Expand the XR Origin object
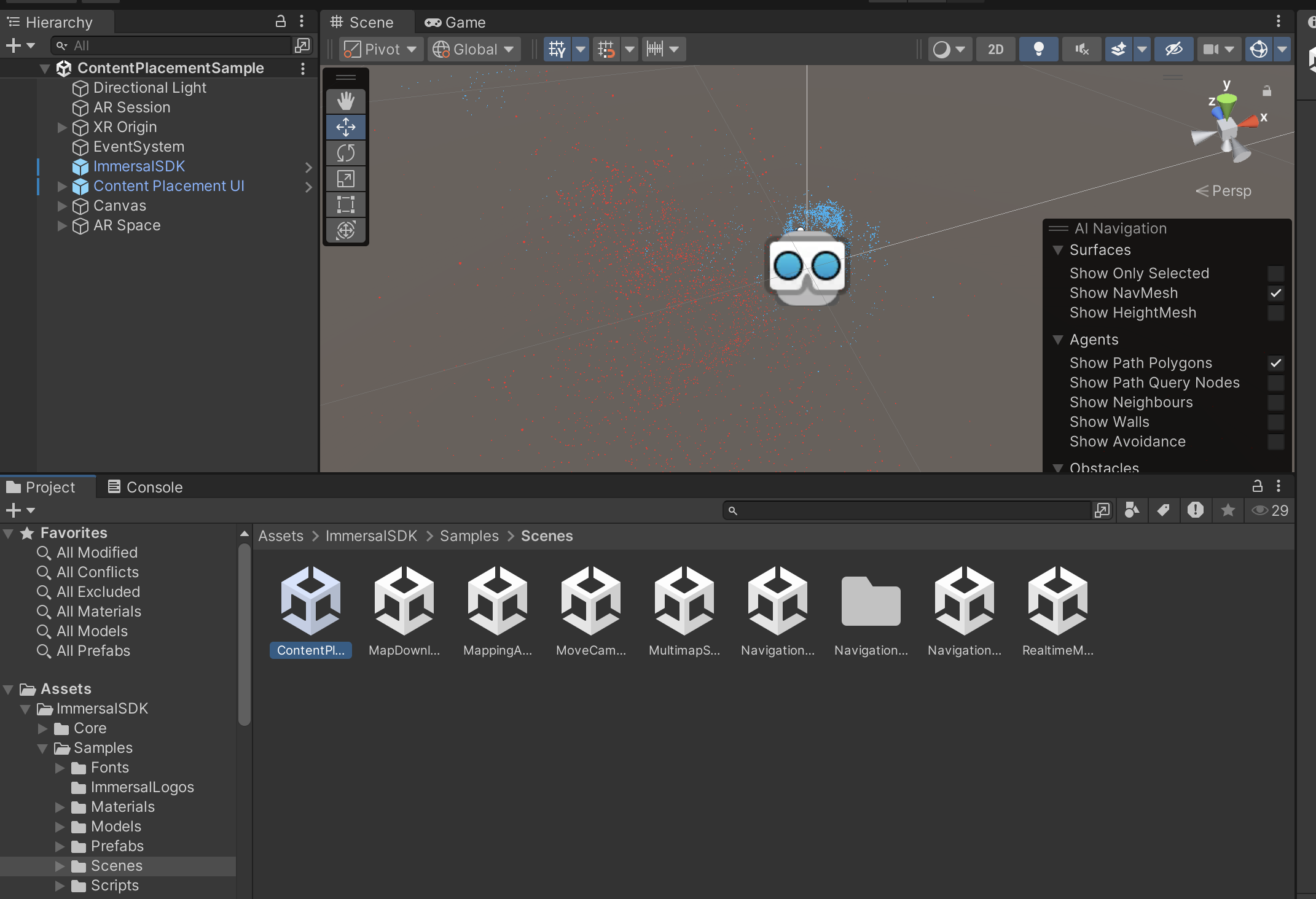This screenshot has width=1316, height=899. pos(61,127)
